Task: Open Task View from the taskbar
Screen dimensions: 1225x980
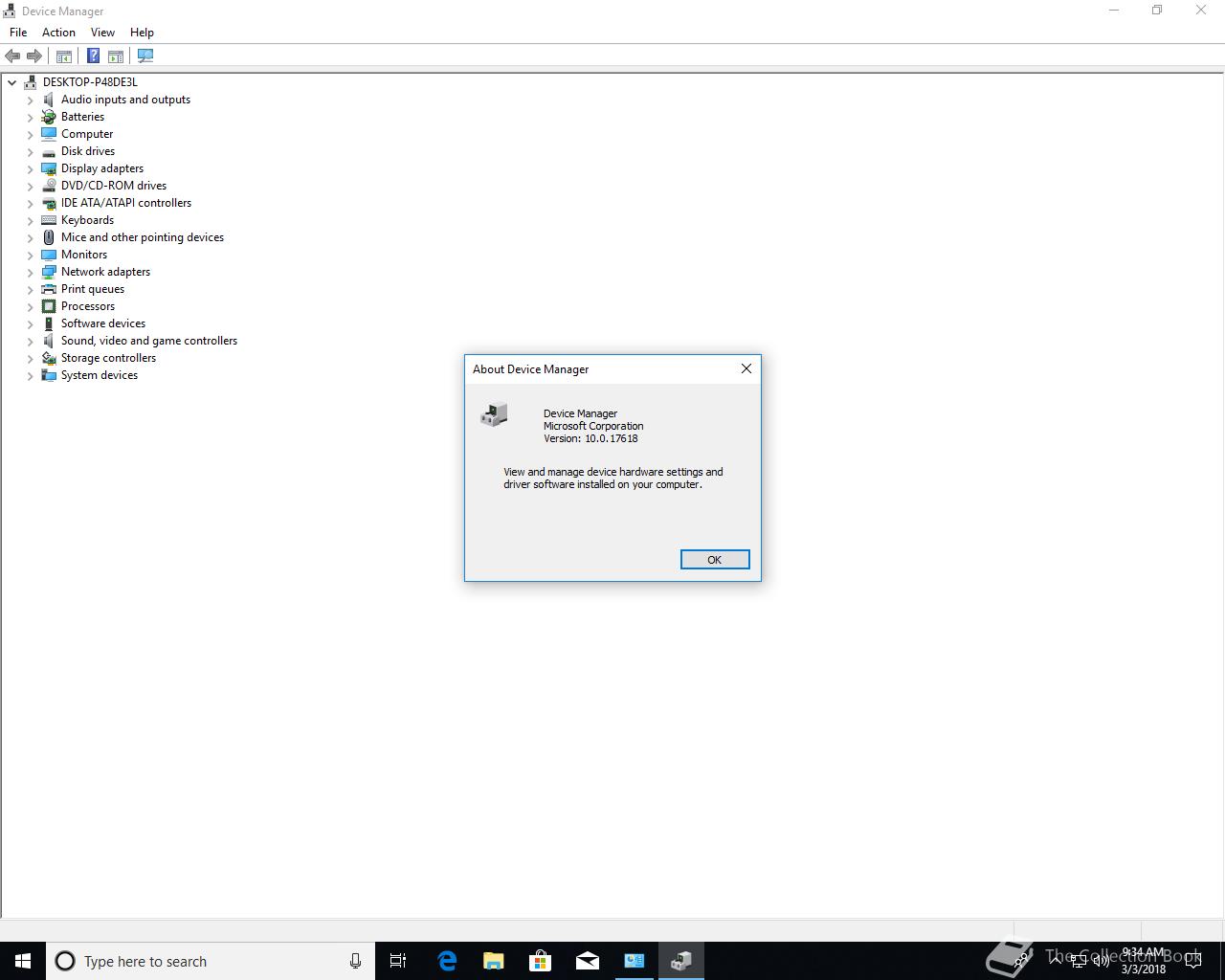Action: tap(398, 961)
